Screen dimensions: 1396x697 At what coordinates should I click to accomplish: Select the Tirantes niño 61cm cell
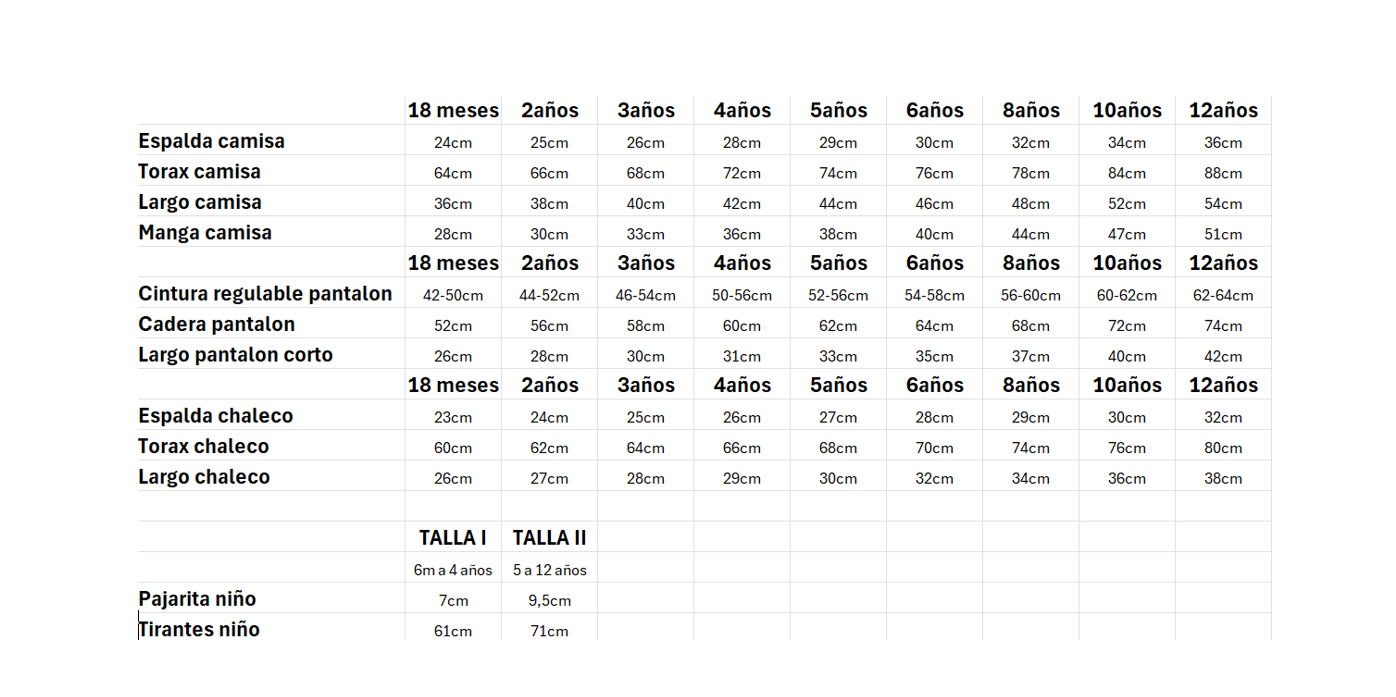[453, 631]
